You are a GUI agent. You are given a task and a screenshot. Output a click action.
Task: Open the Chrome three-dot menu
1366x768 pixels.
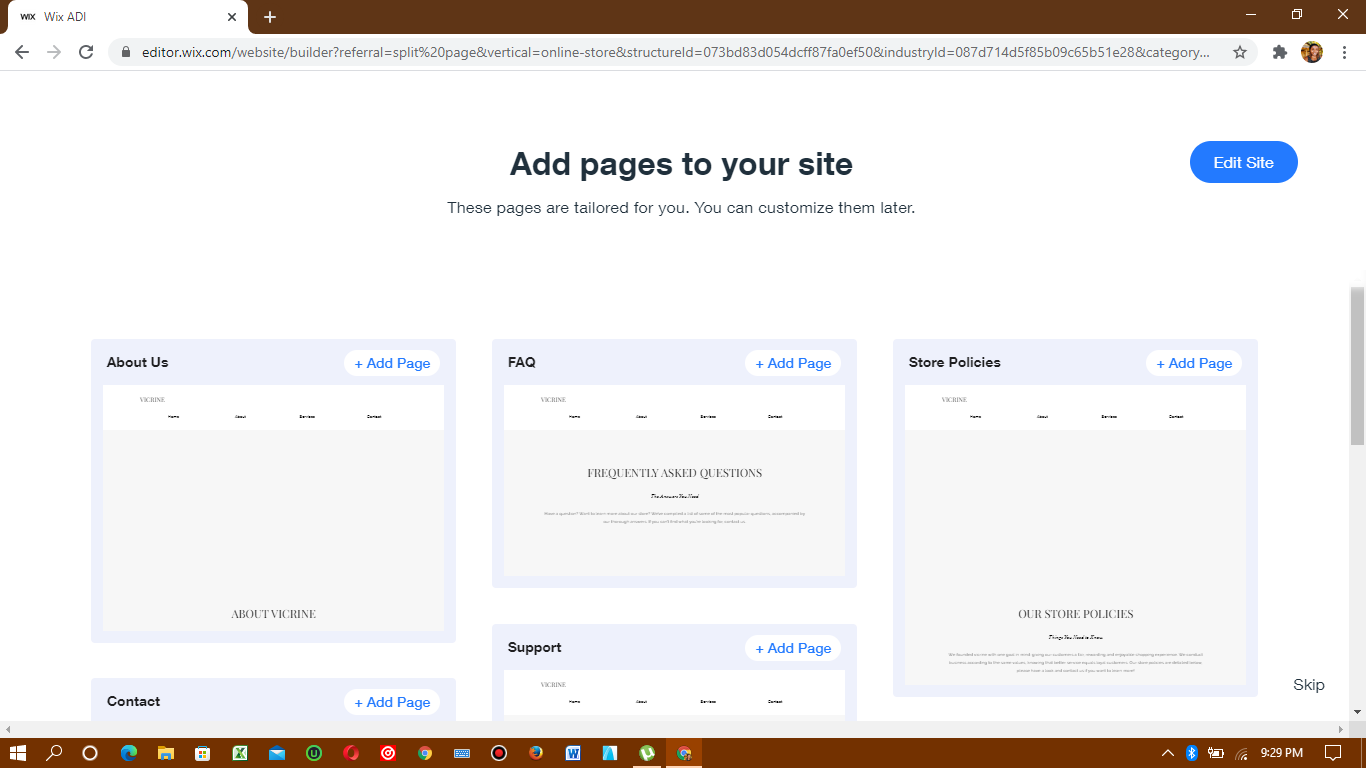coord(1343,52)
